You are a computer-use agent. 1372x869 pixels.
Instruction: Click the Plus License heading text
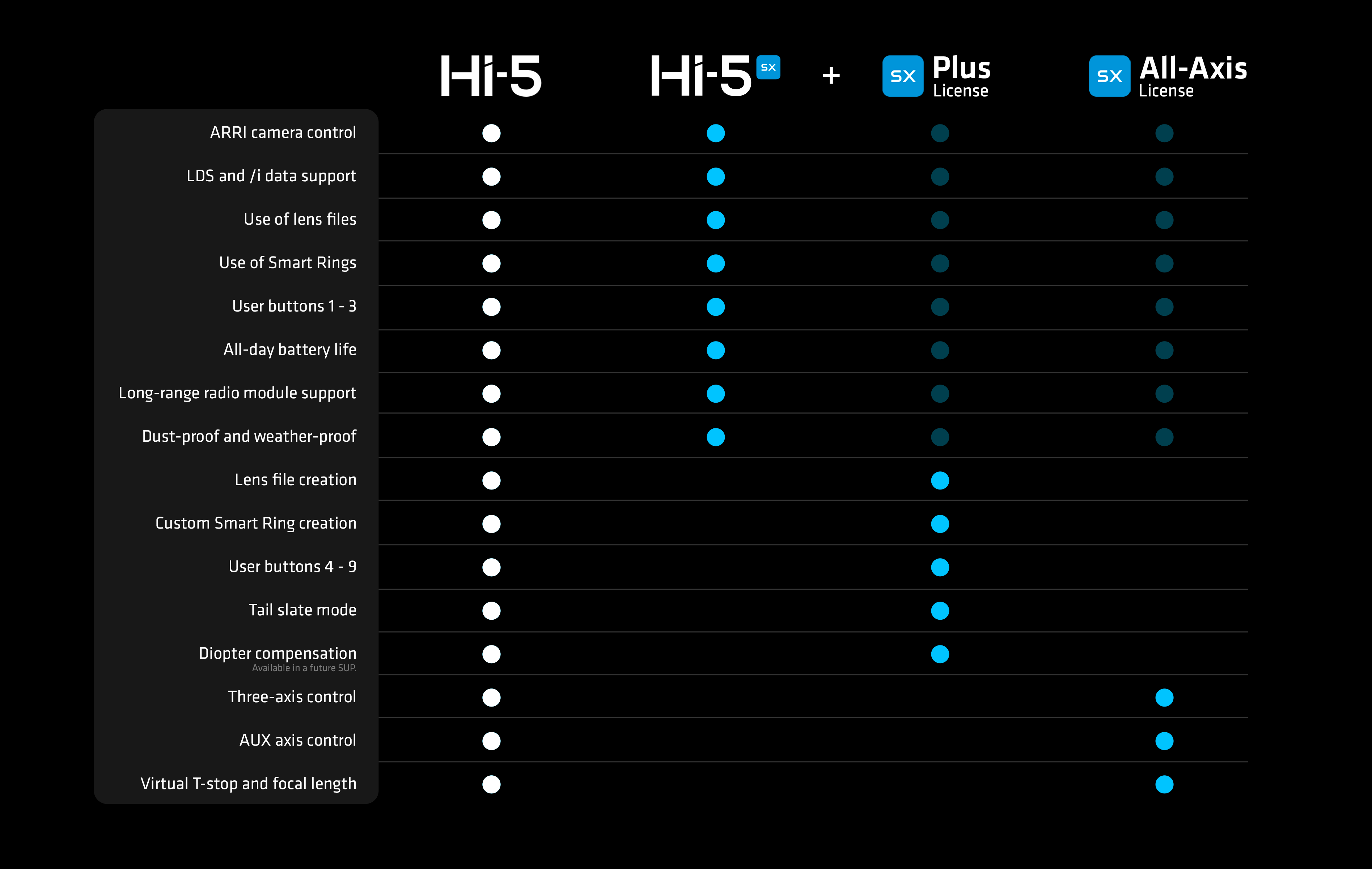pos(961,76)
